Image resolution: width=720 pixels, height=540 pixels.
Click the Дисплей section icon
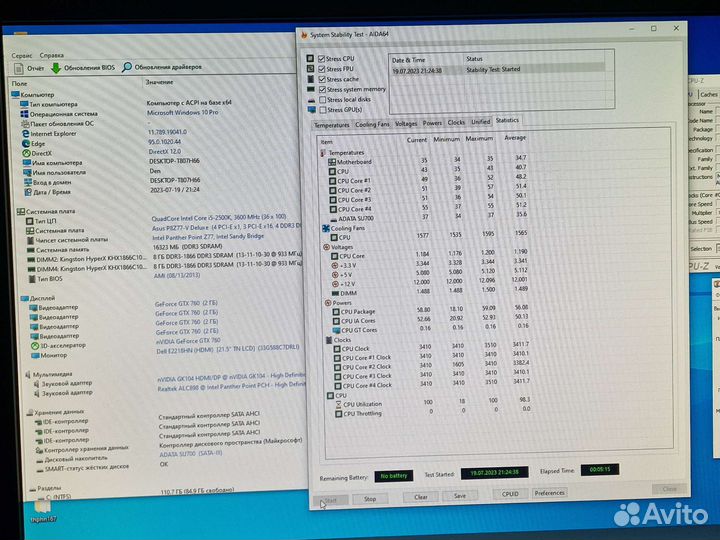click(25, 298)
